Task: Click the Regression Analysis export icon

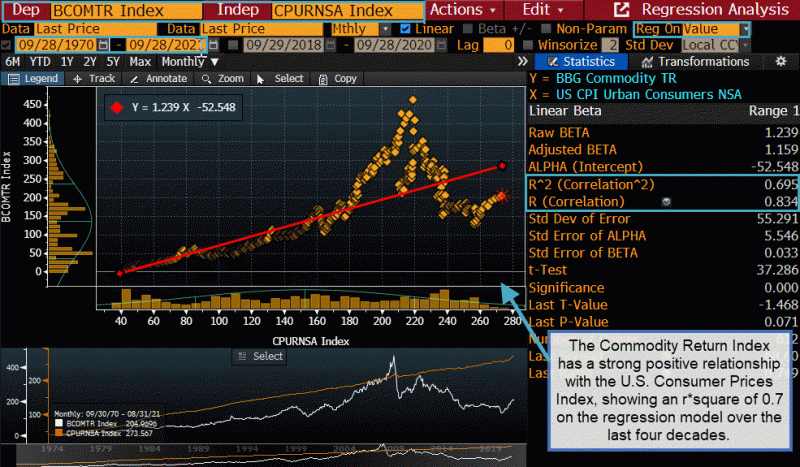Action: pyautogui.click(x=621, y=10)
